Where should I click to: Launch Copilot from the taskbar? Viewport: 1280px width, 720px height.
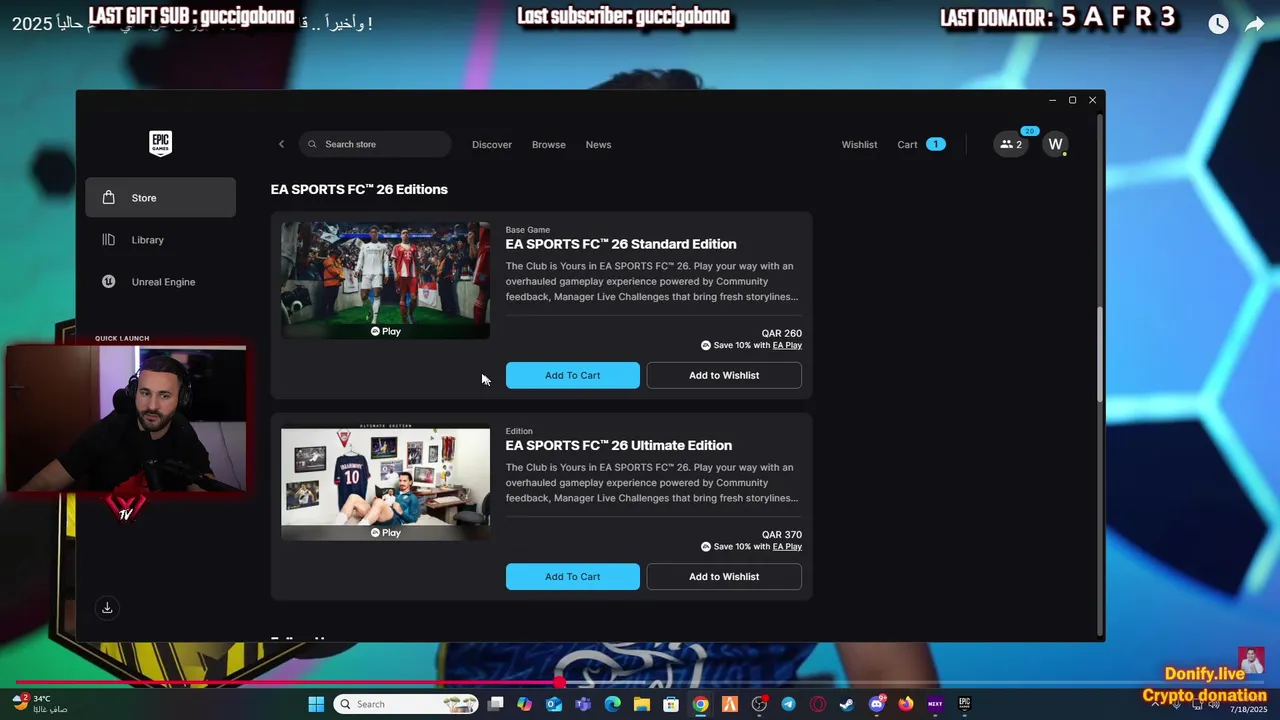tap(524, 704)
